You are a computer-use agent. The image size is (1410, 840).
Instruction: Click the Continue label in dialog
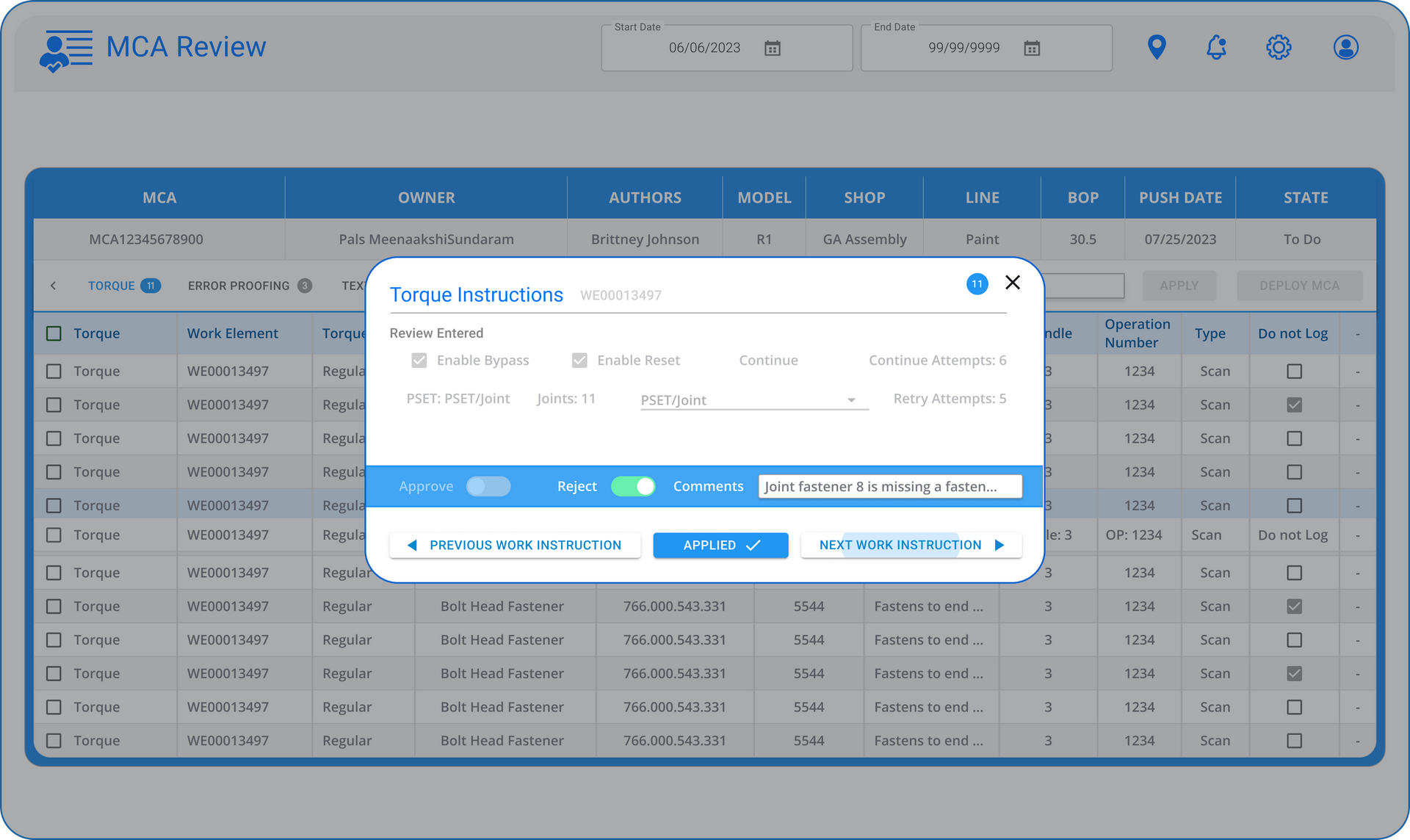768,361
